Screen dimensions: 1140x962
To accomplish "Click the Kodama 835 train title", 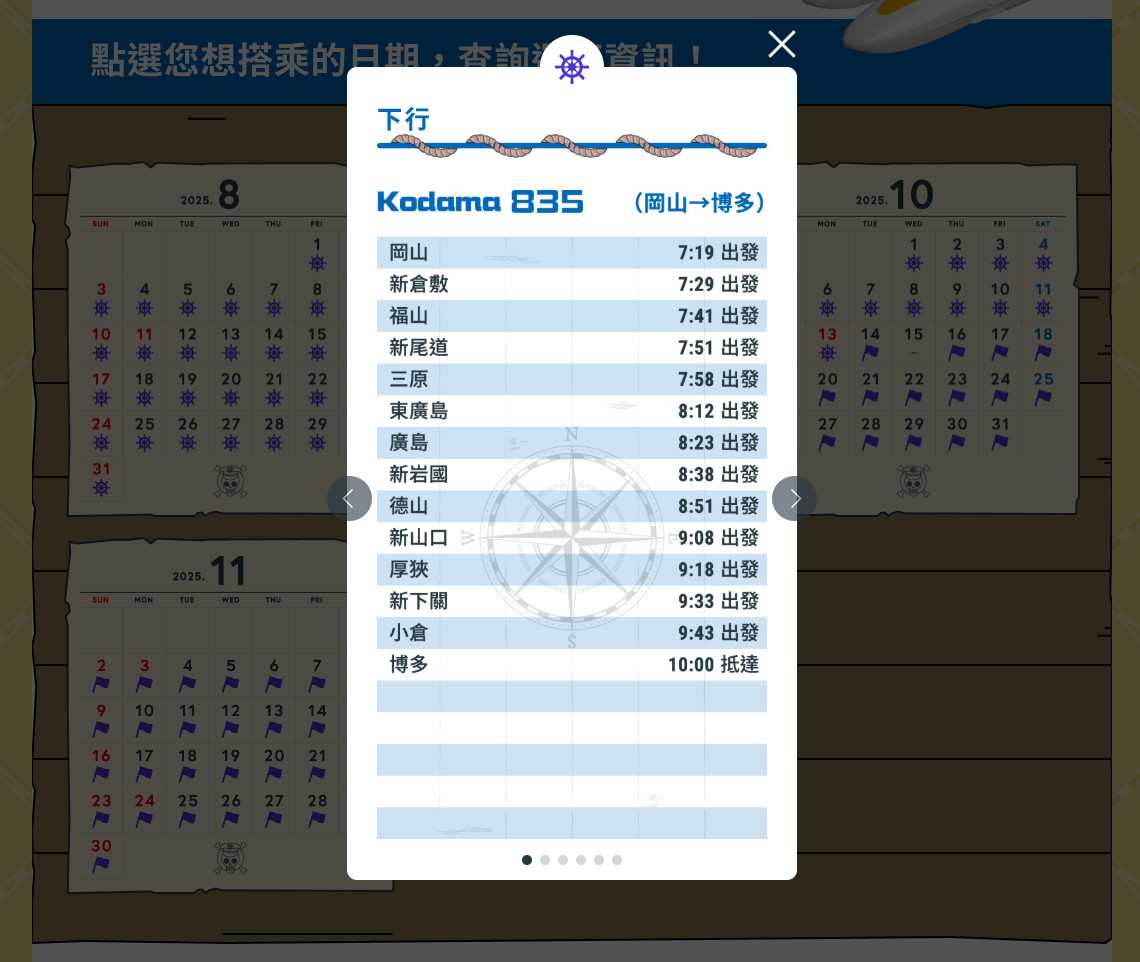I will [480, 201].
